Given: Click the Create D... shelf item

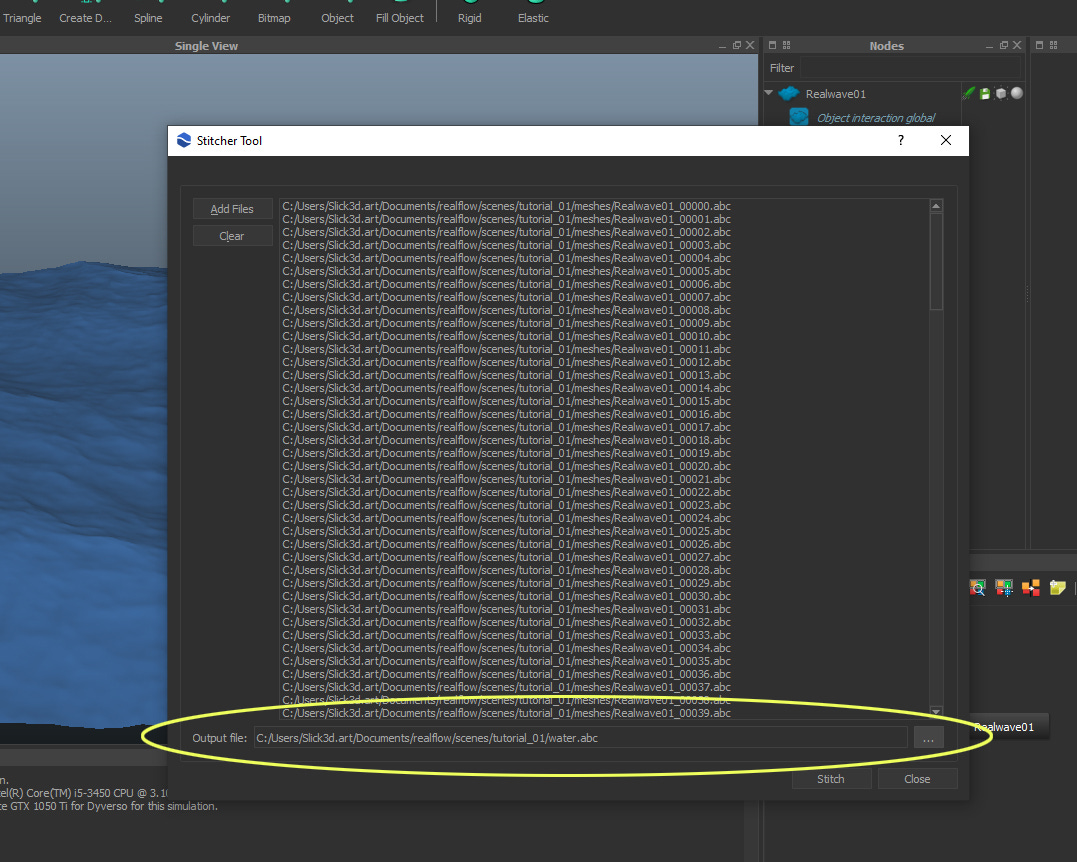Looking at the screenshot, I should 85,18.
